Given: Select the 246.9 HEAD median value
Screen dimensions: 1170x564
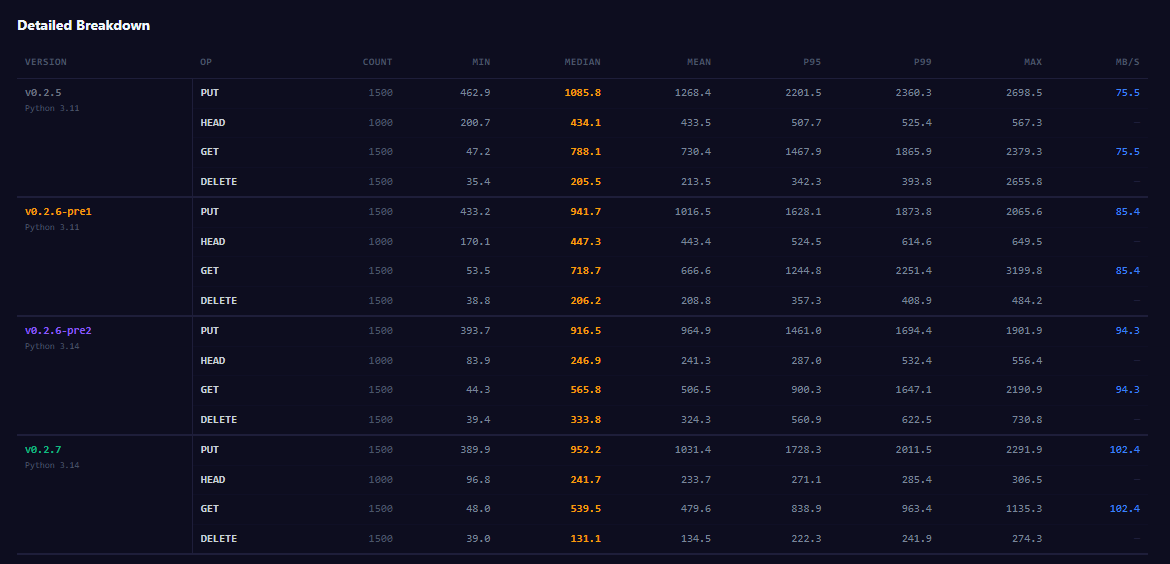Looking at the screenshot, I should point(585,361).
